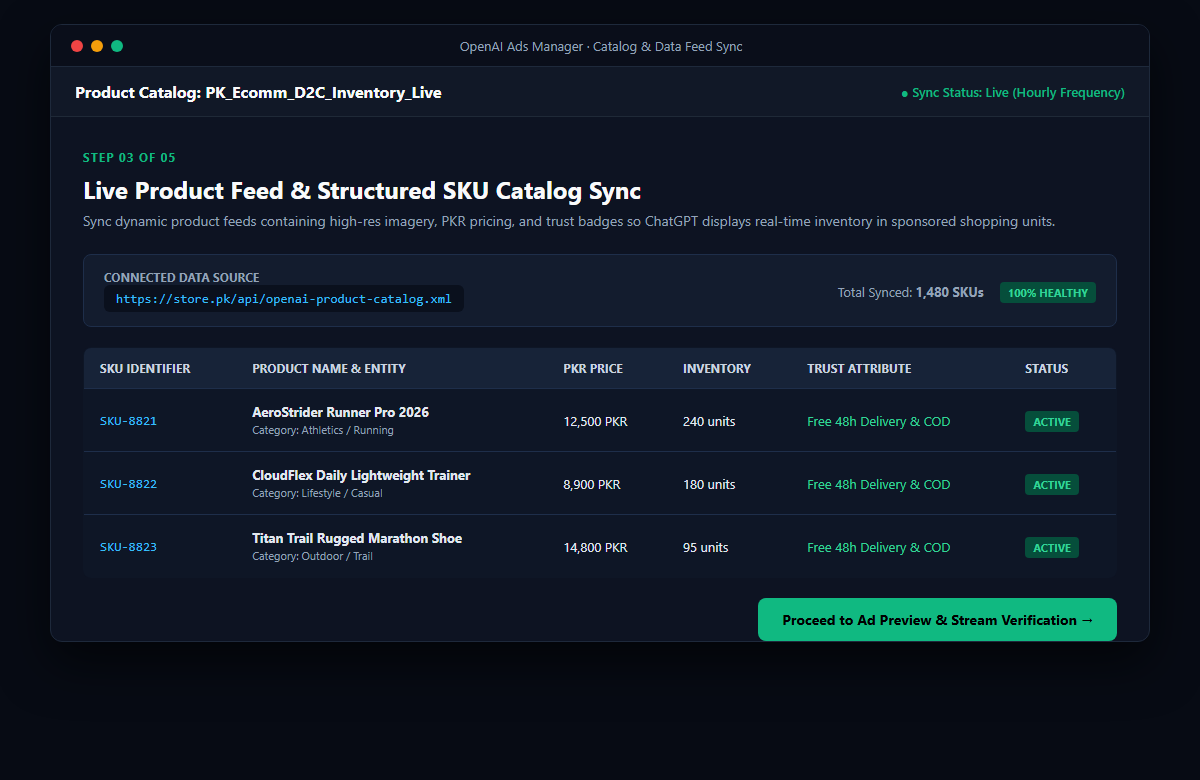
Task: Click CloudFlex Daily Lightweight Trainer product name
Action: pyautogui.click(x=361, y=475)
